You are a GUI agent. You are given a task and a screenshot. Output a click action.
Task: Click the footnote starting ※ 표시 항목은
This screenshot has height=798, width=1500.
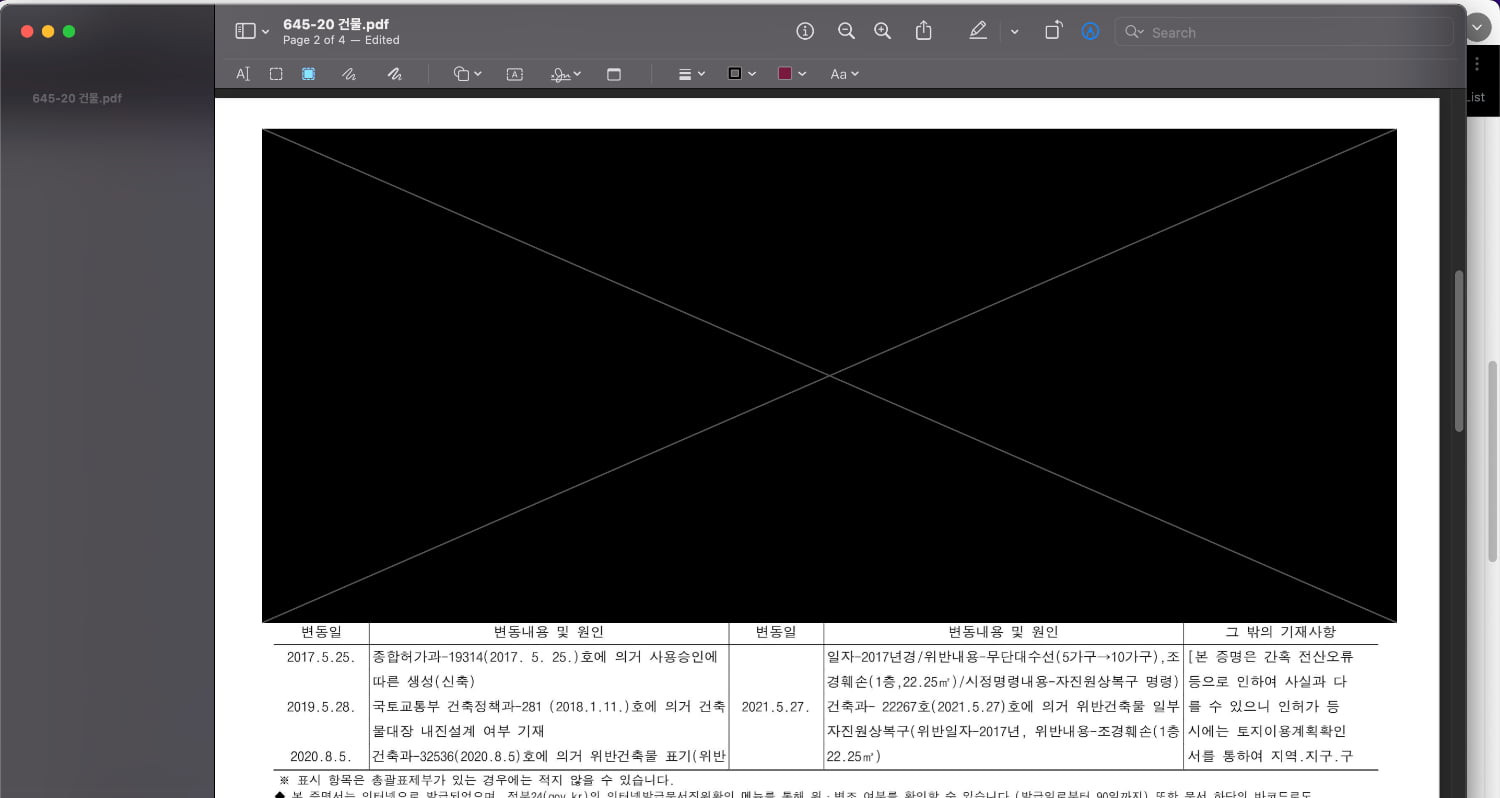click(476, 780)
